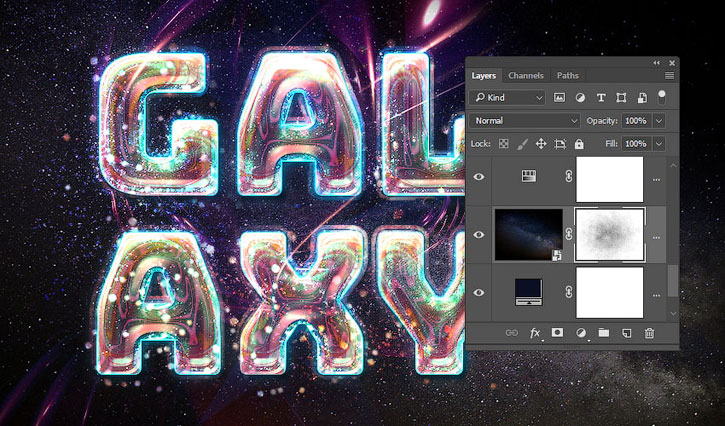The image size is (725, 426).
Task: Toggle mask link on starry sky layer
Action: [569, 234]
